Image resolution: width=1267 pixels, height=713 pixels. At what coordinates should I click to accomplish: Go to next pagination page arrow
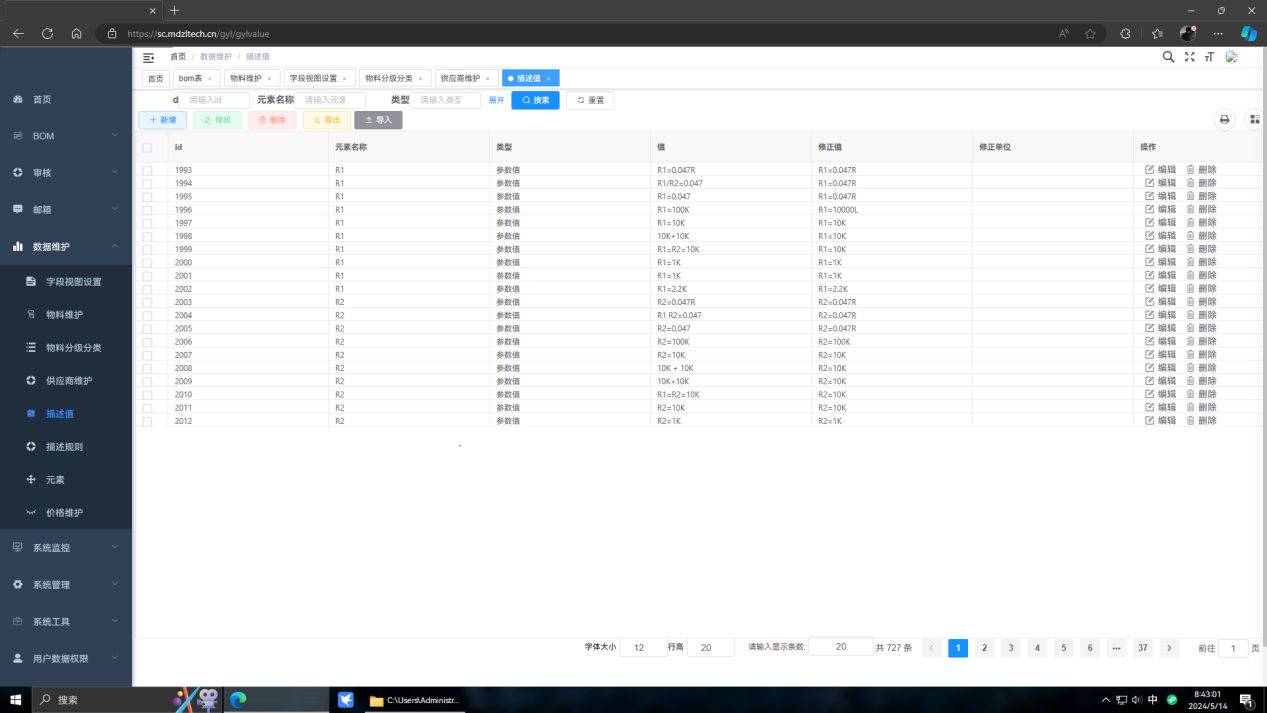point(1169,648)
